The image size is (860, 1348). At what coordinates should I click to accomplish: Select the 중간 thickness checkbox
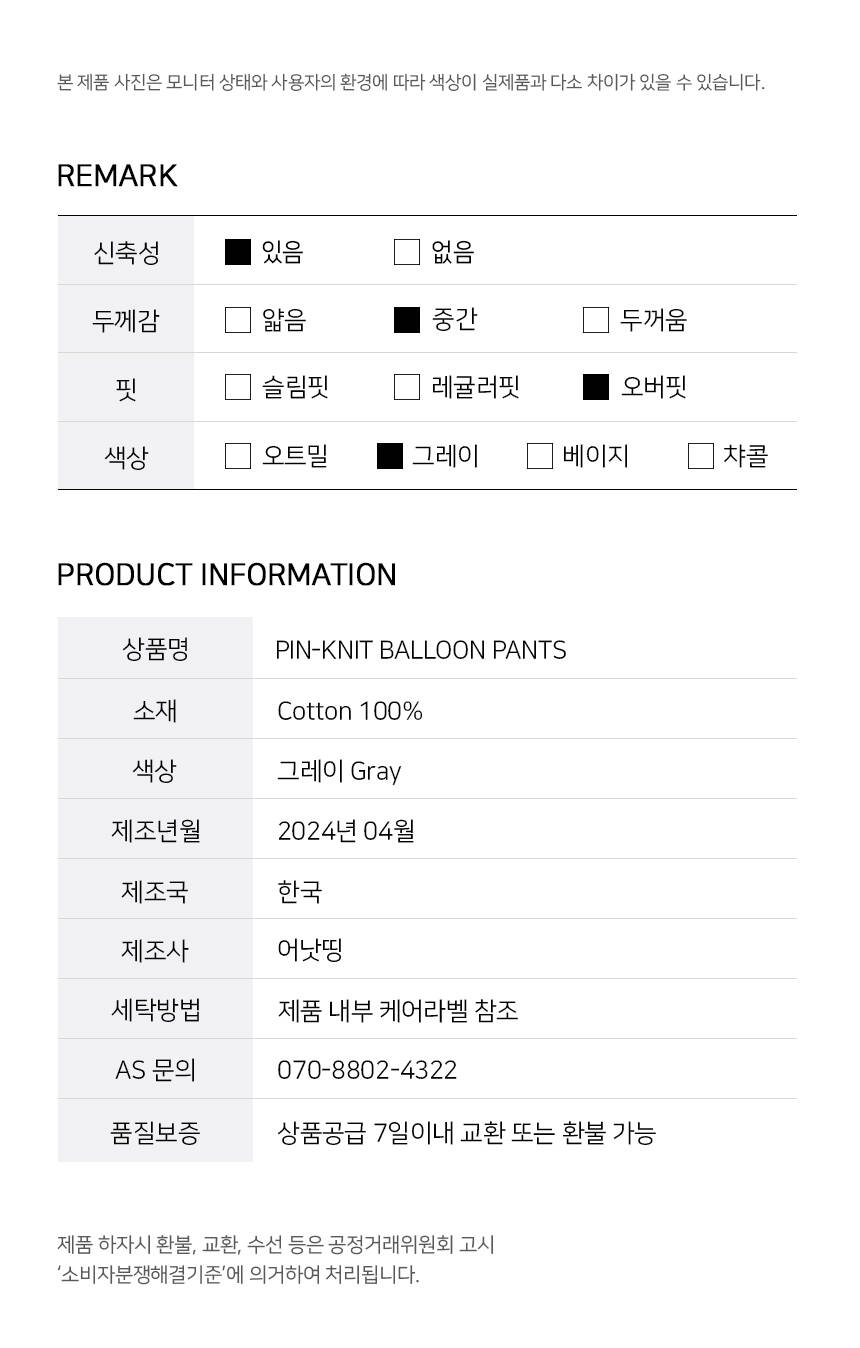pos(407,320)
